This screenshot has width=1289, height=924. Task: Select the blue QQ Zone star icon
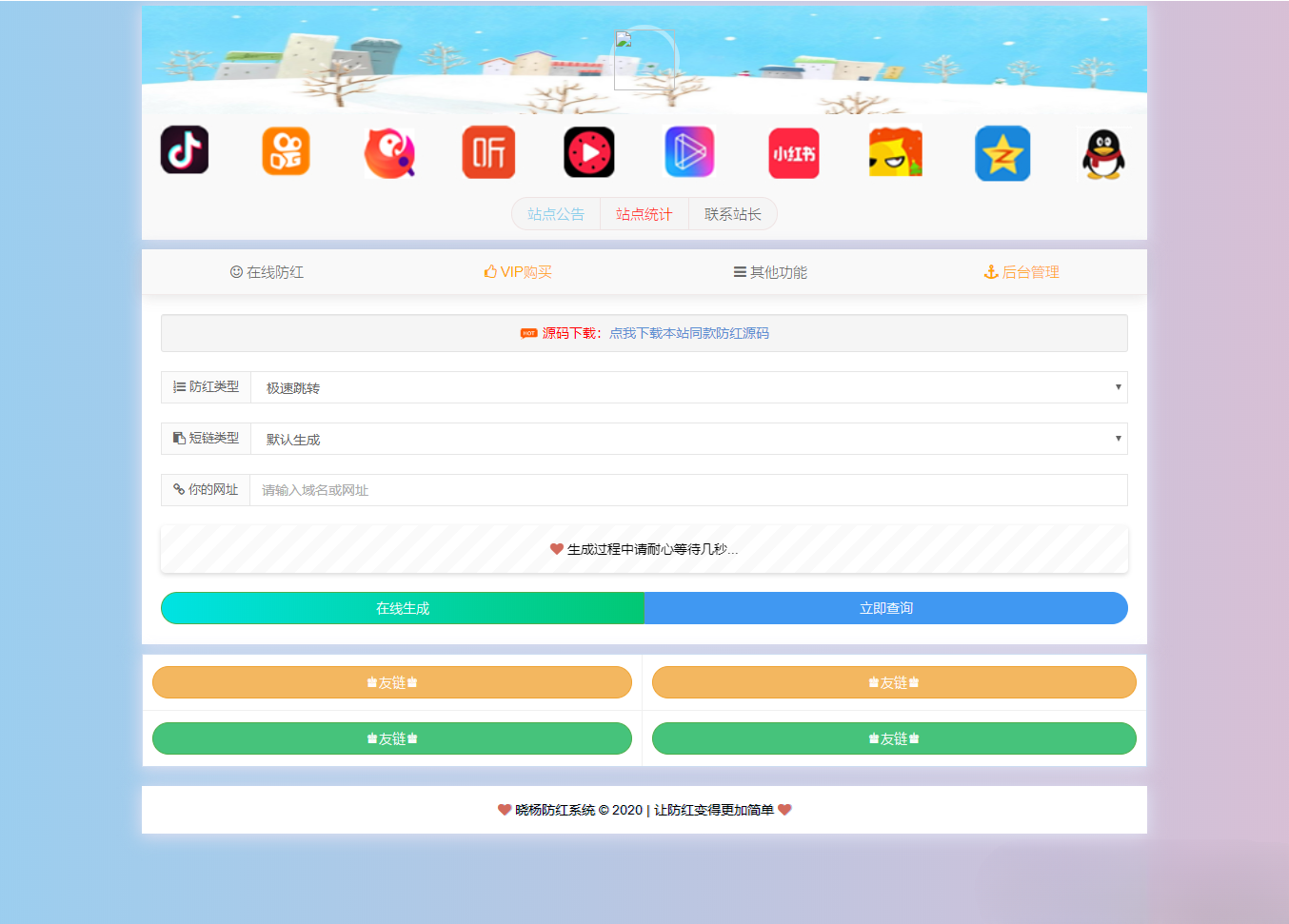click(1001, 152)
